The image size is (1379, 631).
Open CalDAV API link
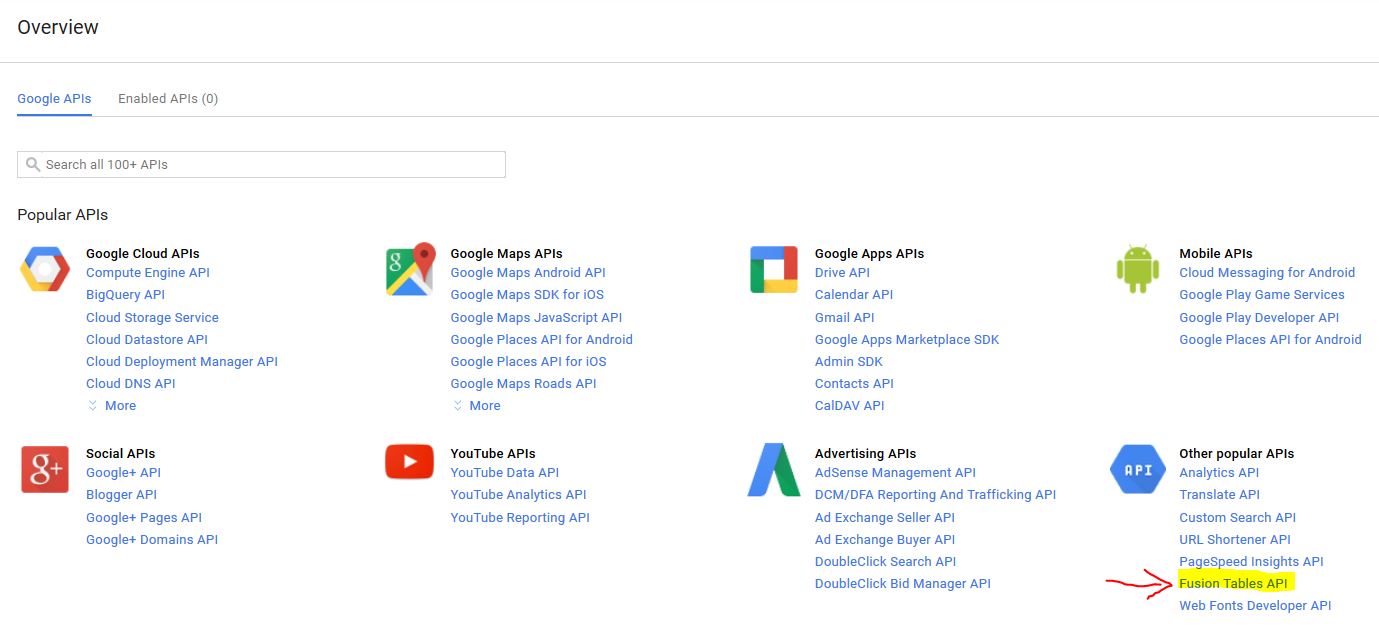coord(850,406)
